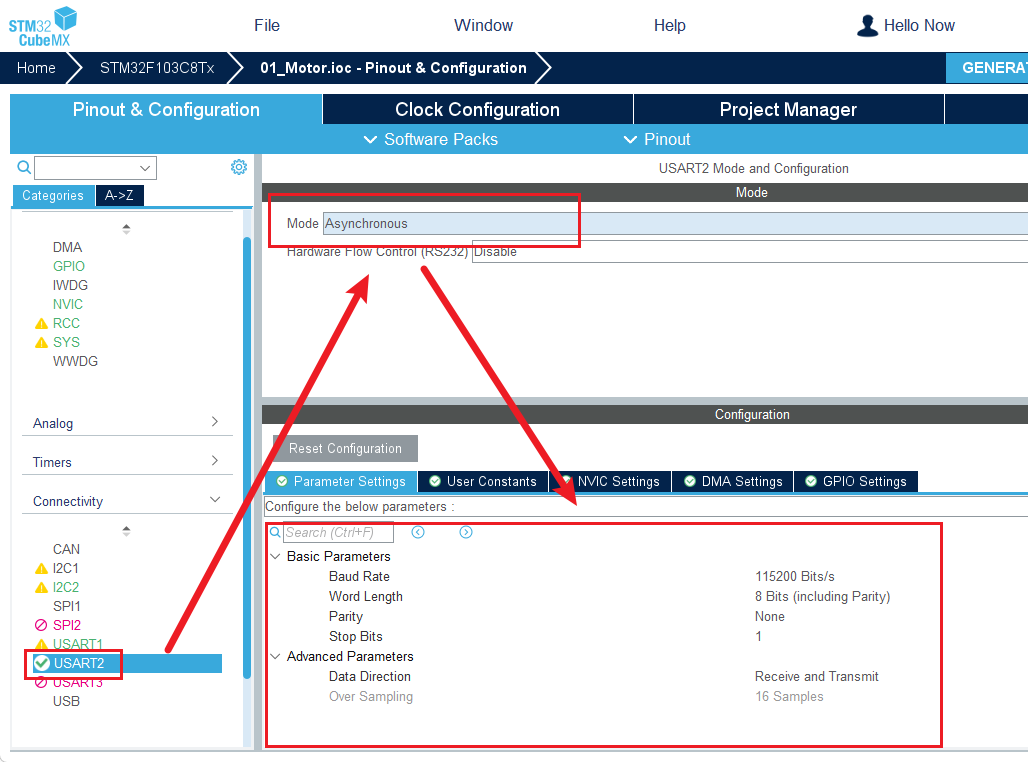Select the USART2 checked peripheral

pos(78,663)
